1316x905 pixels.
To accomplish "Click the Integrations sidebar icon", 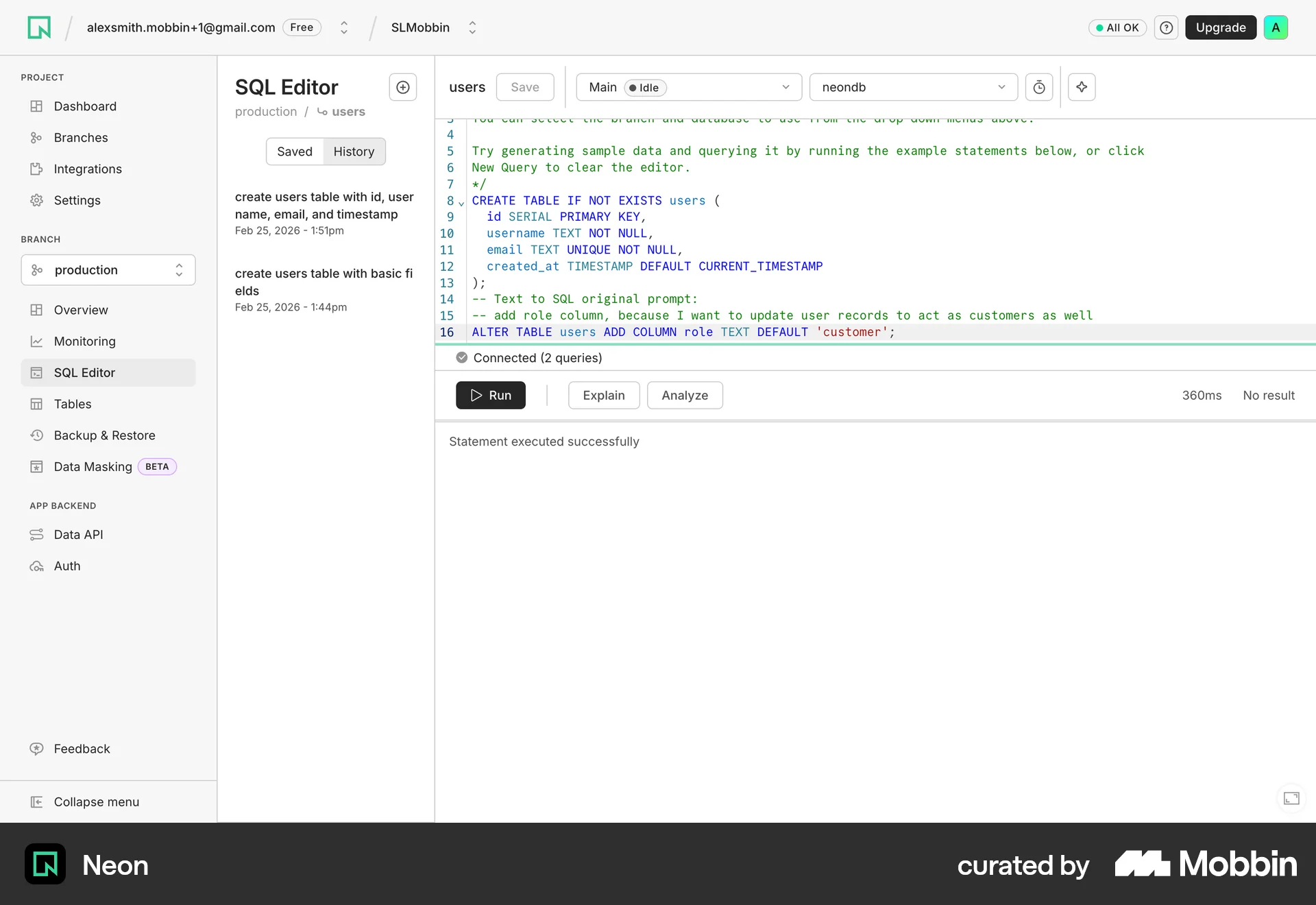I will [36, 169].
